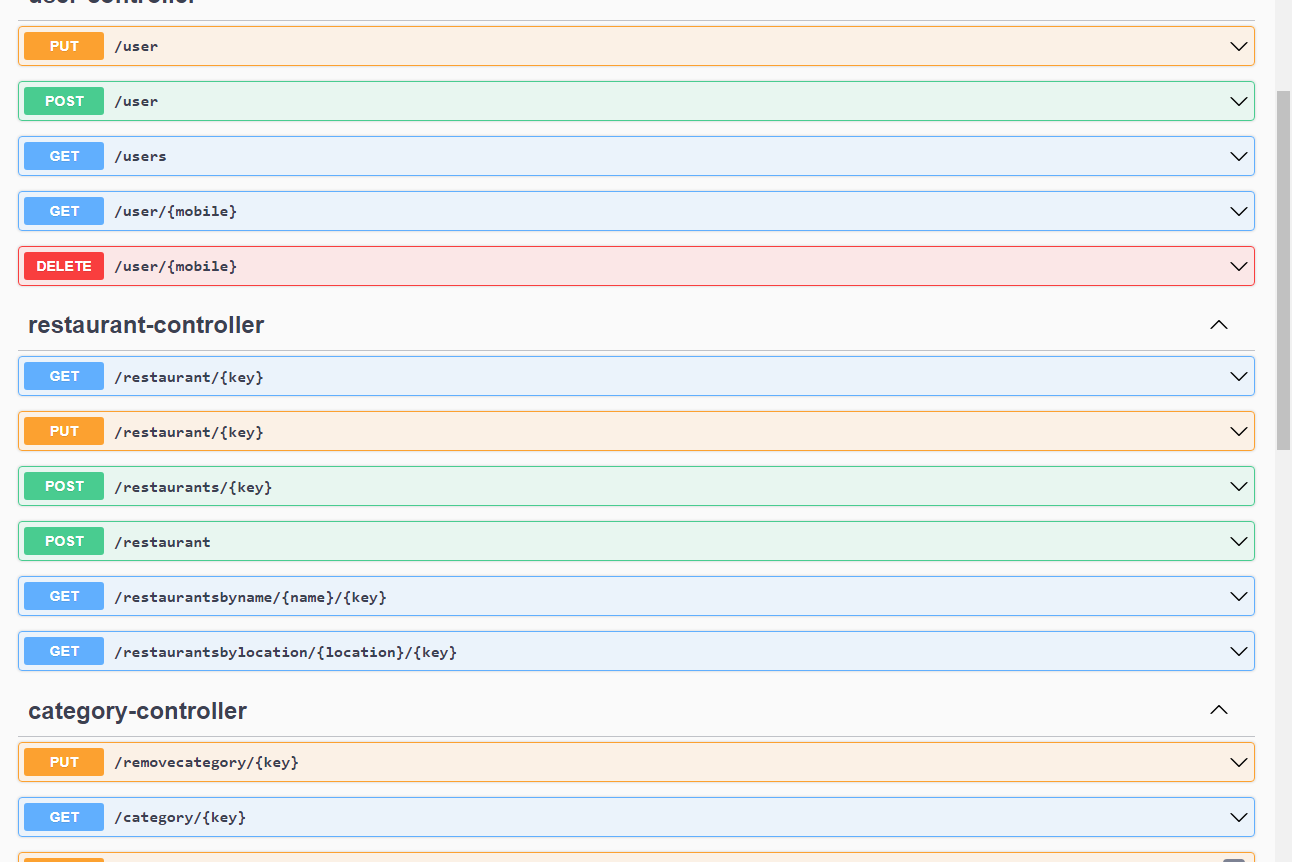This screenshot has height=862, width=1292.
Task: Click the DELETE badge for /user/{mobile}
Action: coord(64,266)
